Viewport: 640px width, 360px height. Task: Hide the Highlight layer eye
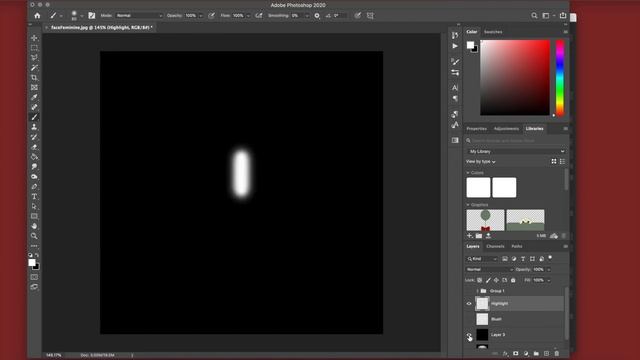click(x=469, y=303)
